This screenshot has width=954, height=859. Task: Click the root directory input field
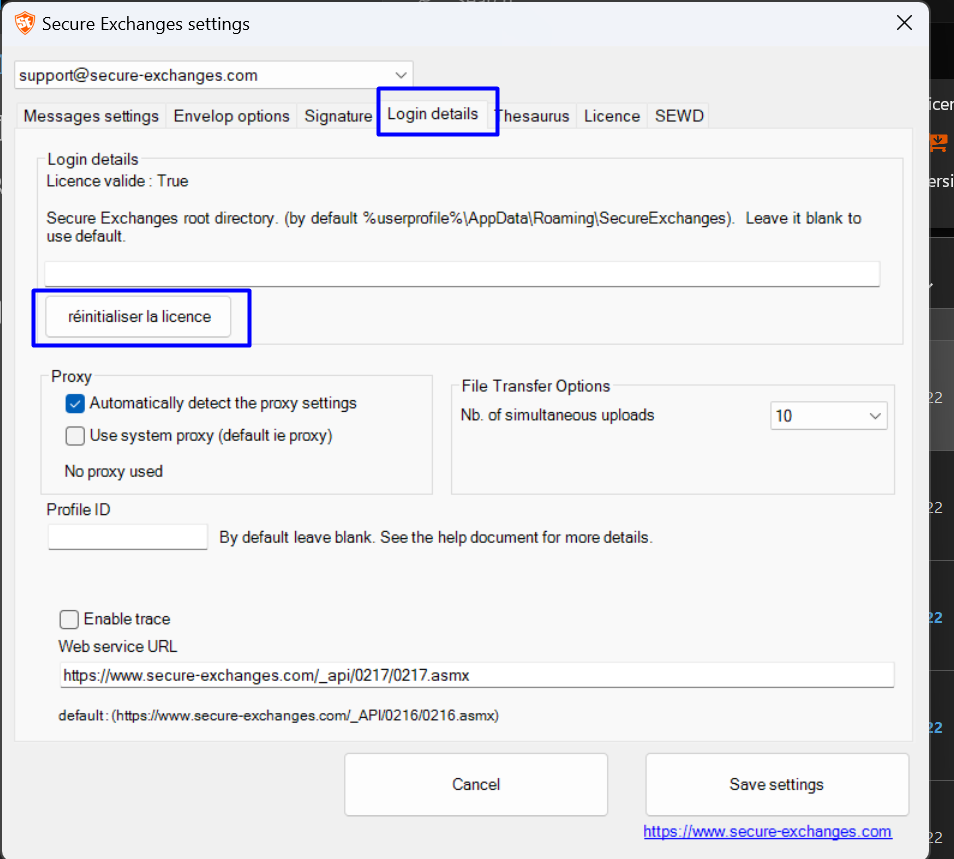pyautogui.click(x=462, y=274)
